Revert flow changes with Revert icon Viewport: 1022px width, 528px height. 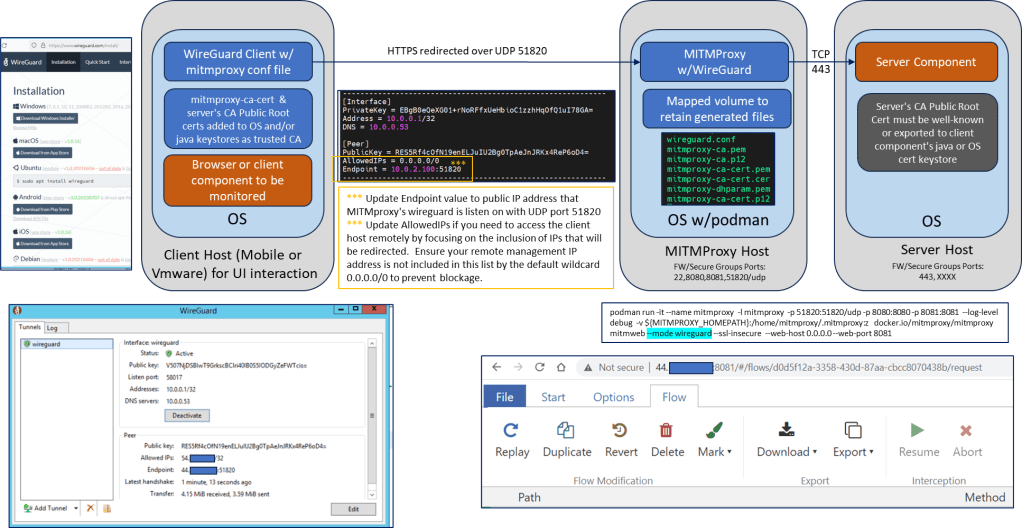[621, 430]
